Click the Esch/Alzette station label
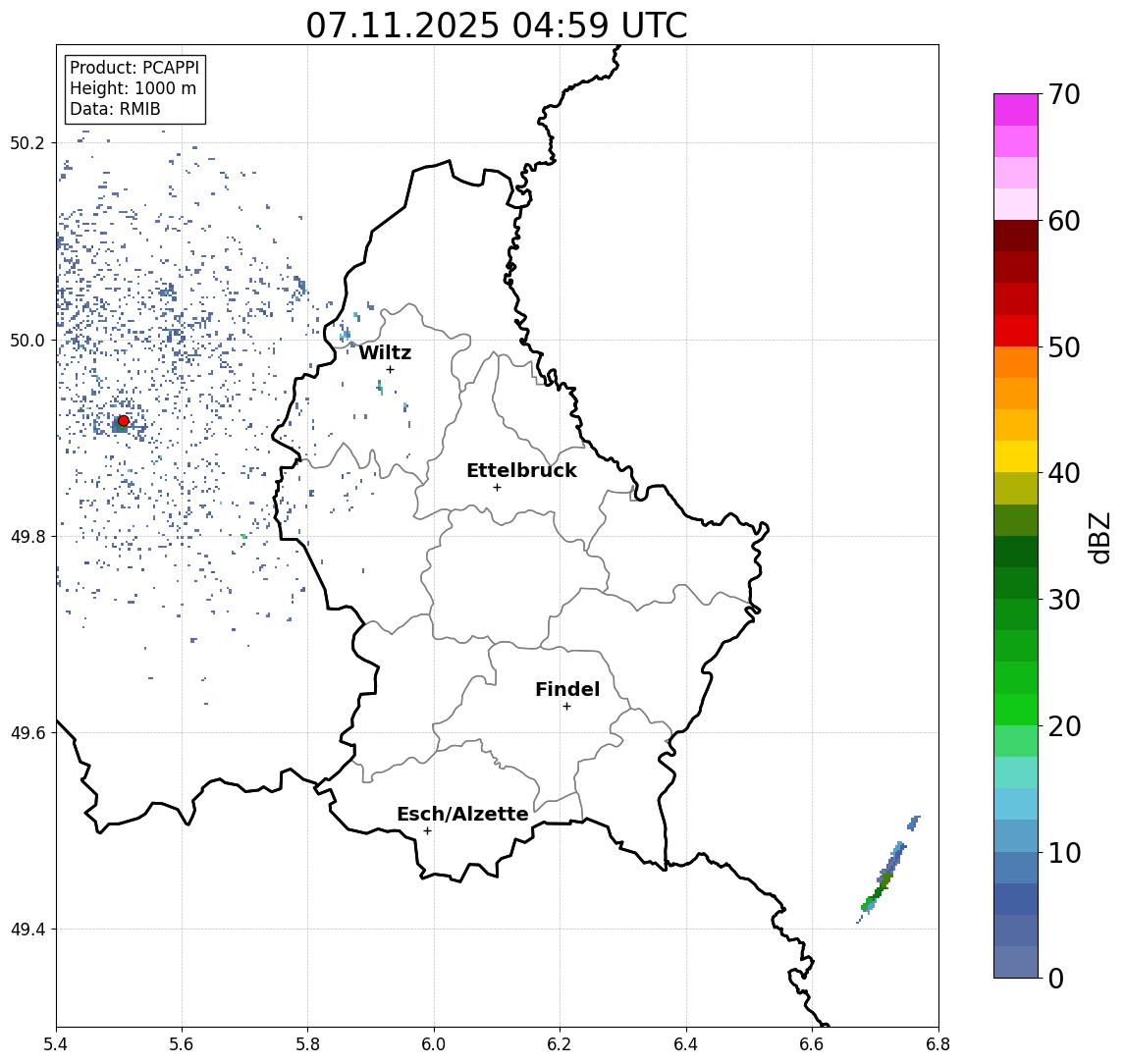This screenshot has width=1124, height=1064. pyautogui.click(x=462, y=814)
